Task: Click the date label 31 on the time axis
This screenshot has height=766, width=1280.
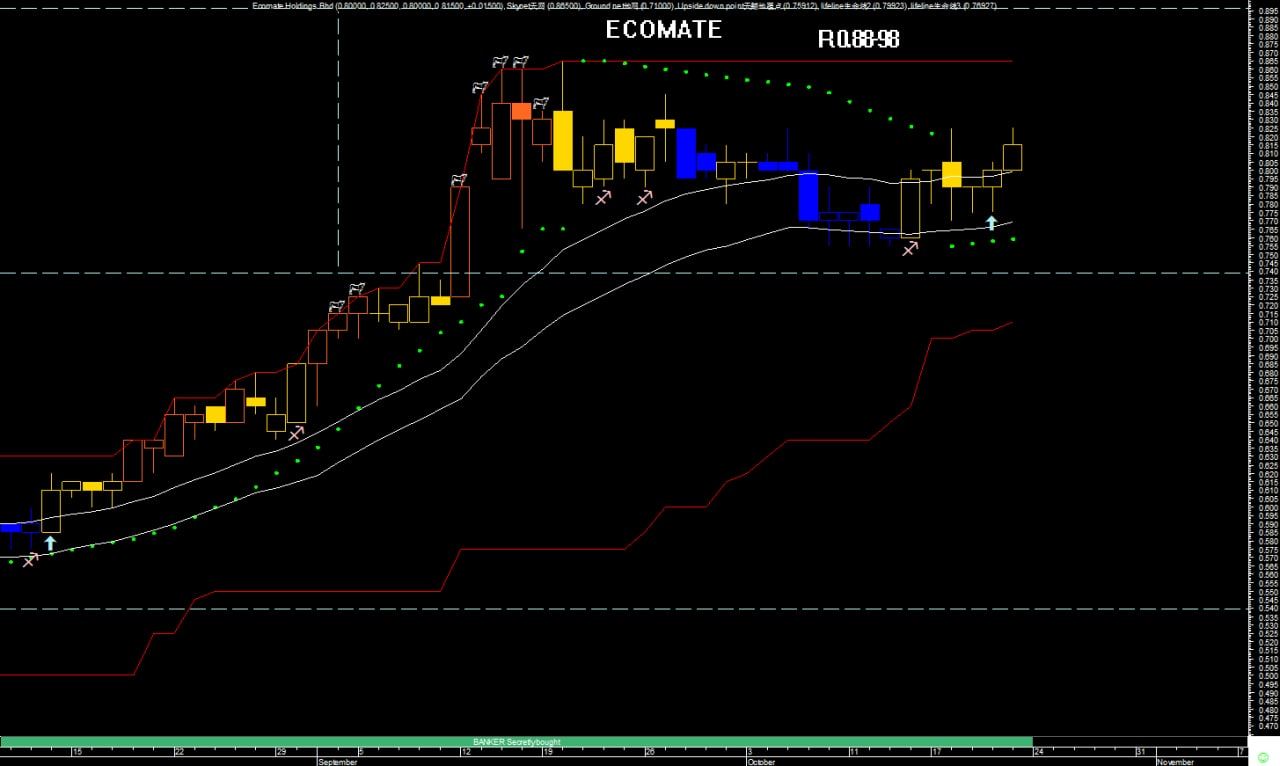Action: point(1140,751)
